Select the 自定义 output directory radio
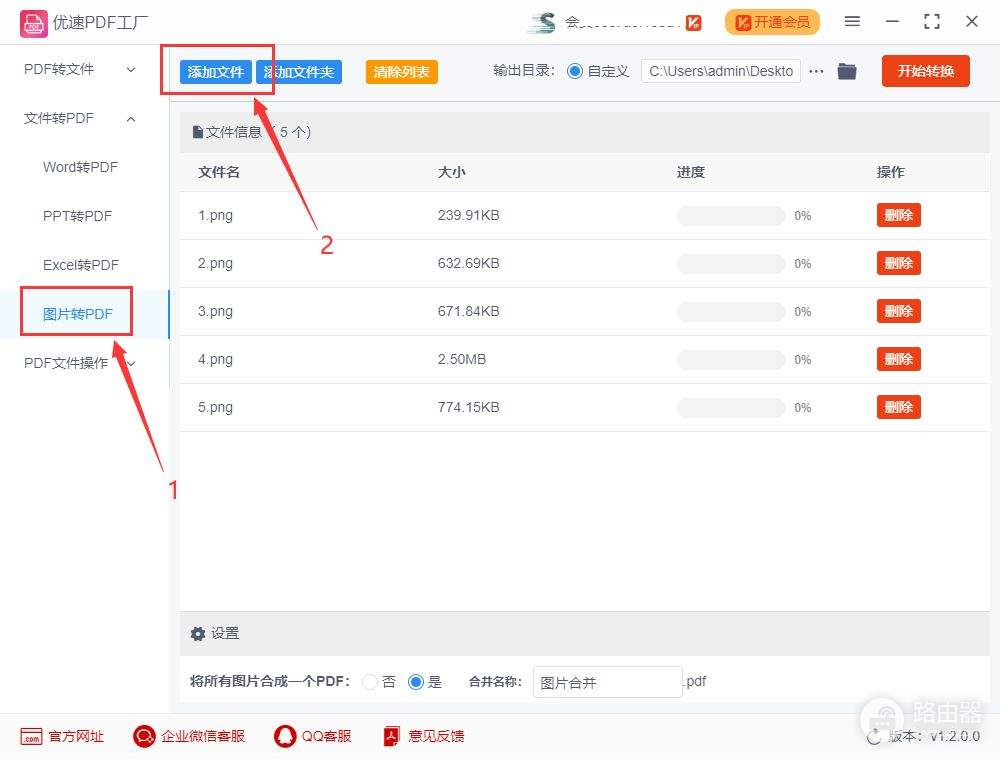The height and width of the screenshot is (760, 1000). point(574,71)
